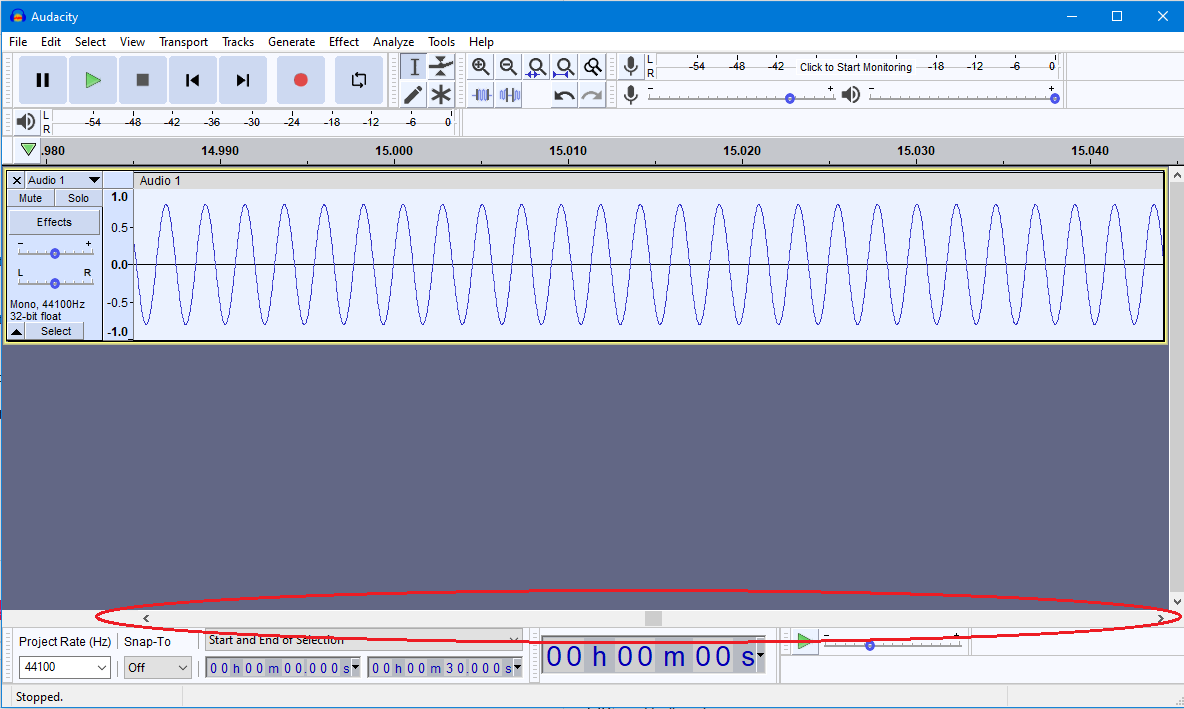Zoom in on the waveform

click(x=481, y=66)
